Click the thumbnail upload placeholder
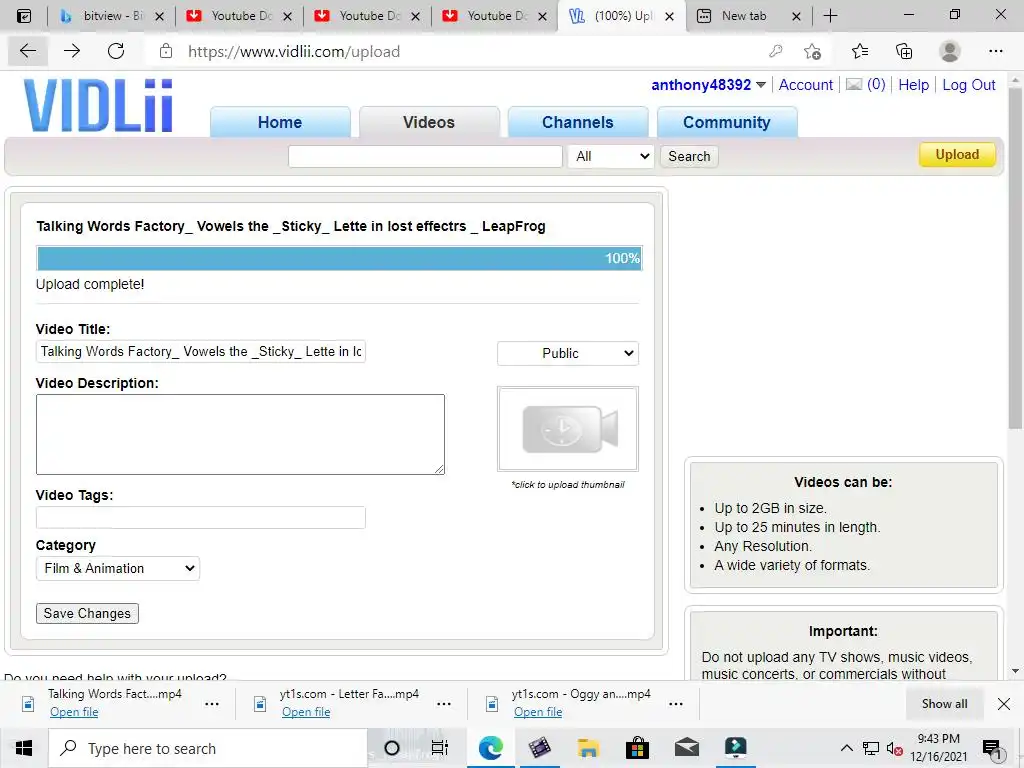The width and height of the screenshot is (1024, 768). (568, 428)
